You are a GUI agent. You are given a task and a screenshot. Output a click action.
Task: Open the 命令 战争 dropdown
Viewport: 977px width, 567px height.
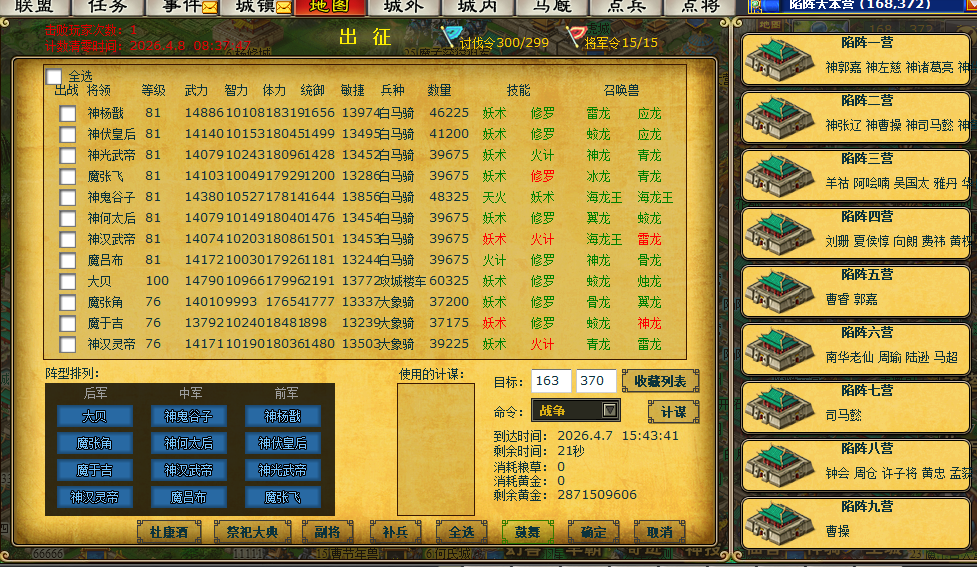pos(609,410)
